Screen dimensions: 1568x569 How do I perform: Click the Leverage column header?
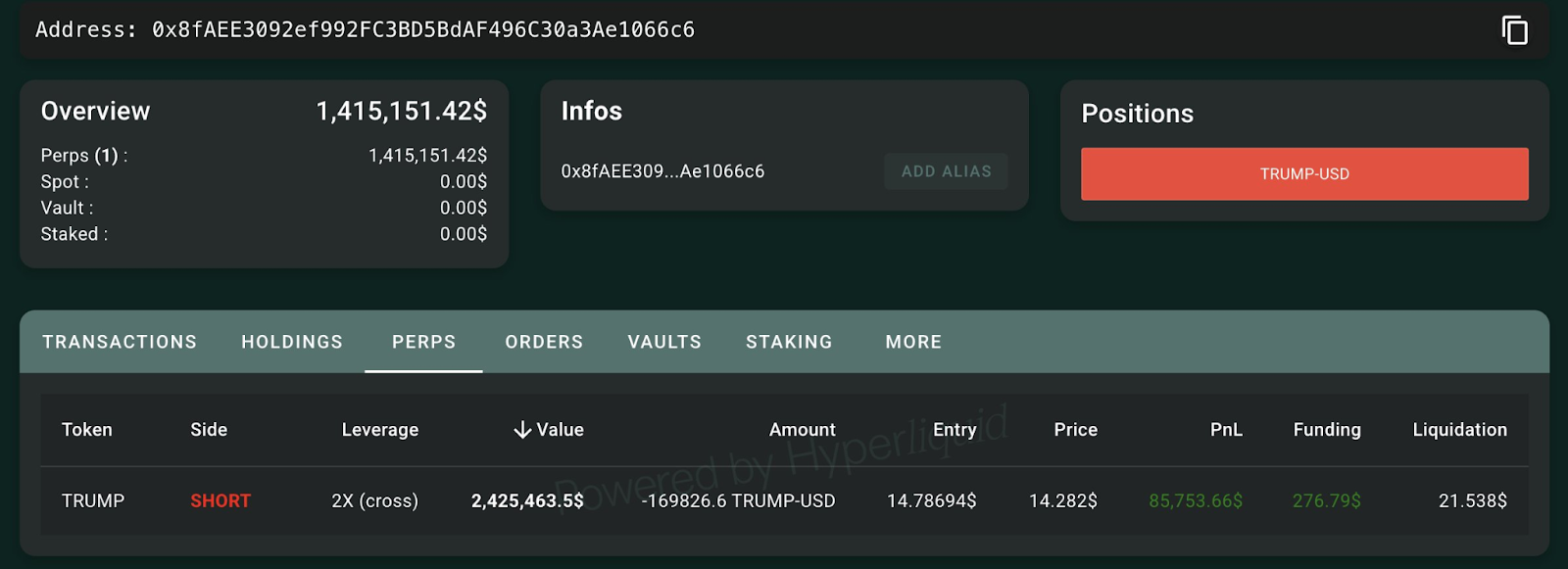pos(379,430)
